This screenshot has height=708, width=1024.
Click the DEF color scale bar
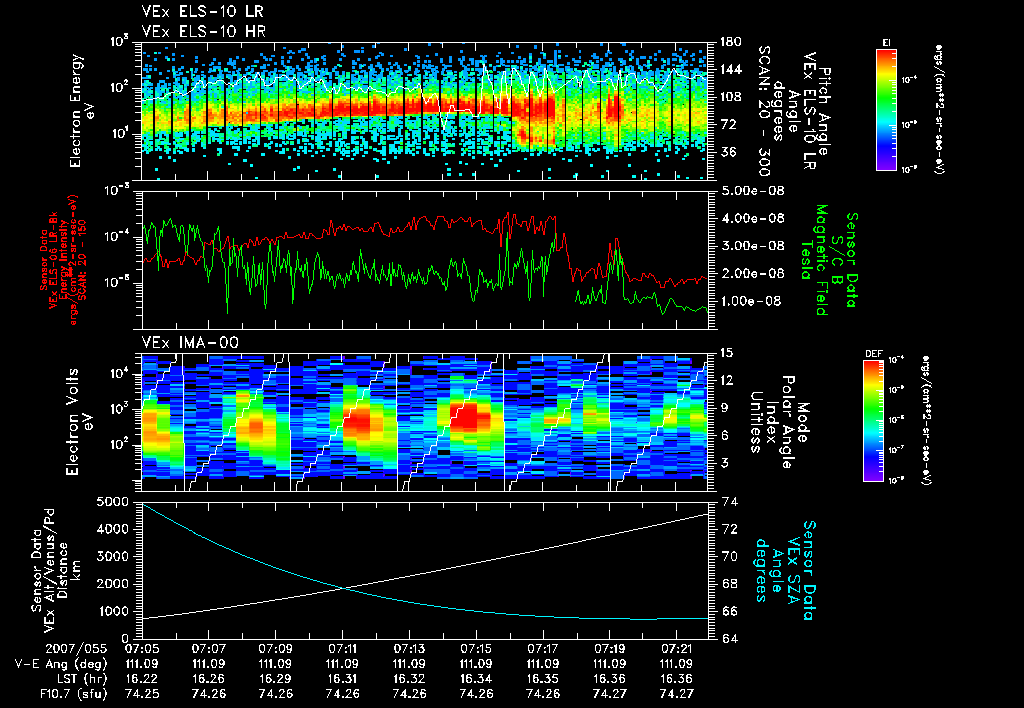(874, 421)
